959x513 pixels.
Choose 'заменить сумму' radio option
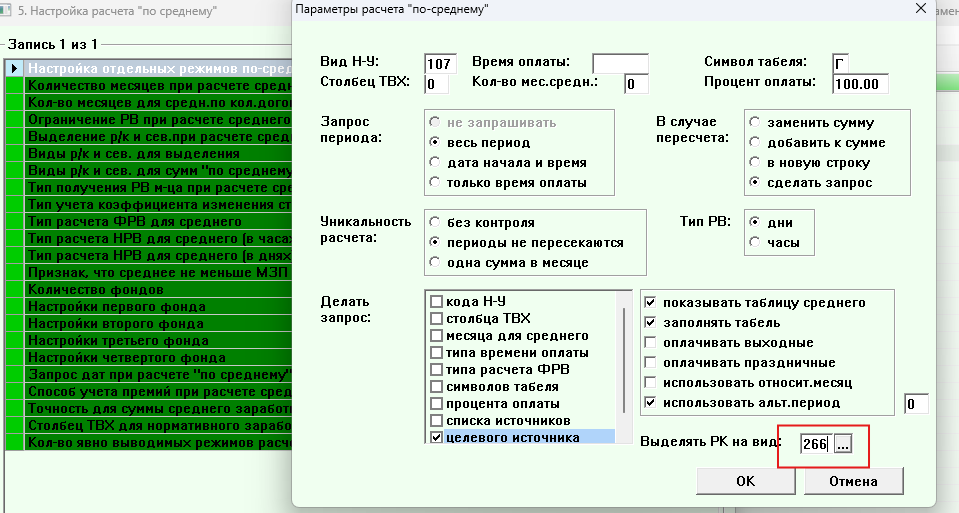pos(755,123)
